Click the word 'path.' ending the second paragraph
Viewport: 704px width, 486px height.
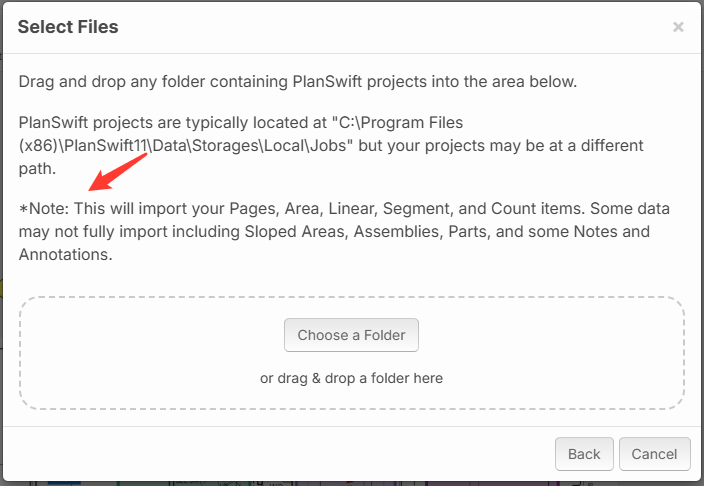point(37,169)
